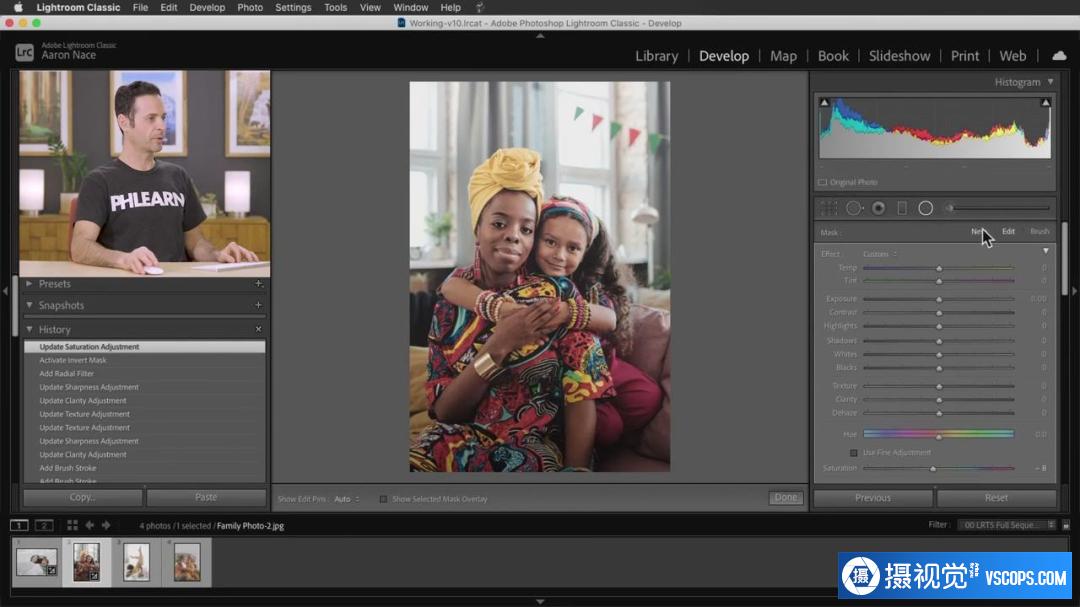Select the Adjustment Brush tool icon
The image size is (1080, 607).
coord(999,208)
